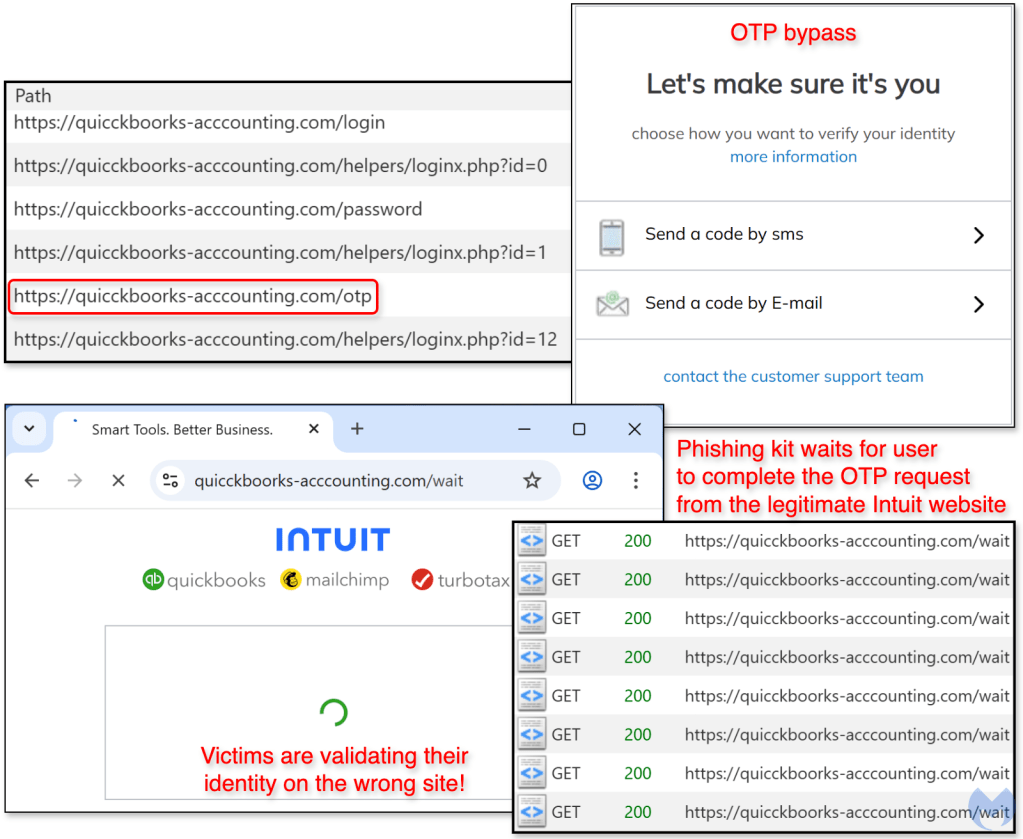Image resolution: width=1023 pixels, height=839 pixels.
Task: Expand the sms option chevron
Action: pos(978,236)
